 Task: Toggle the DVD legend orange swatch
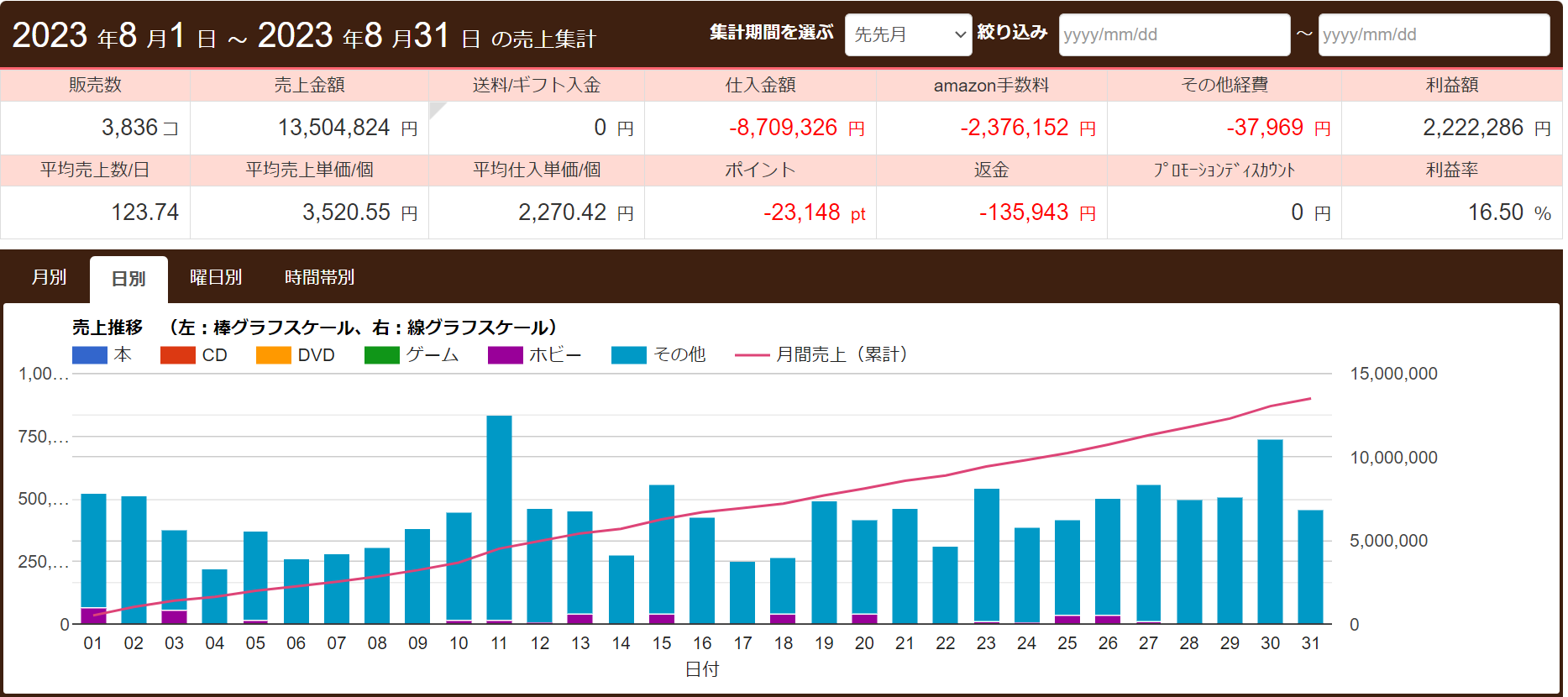[273, 355]
